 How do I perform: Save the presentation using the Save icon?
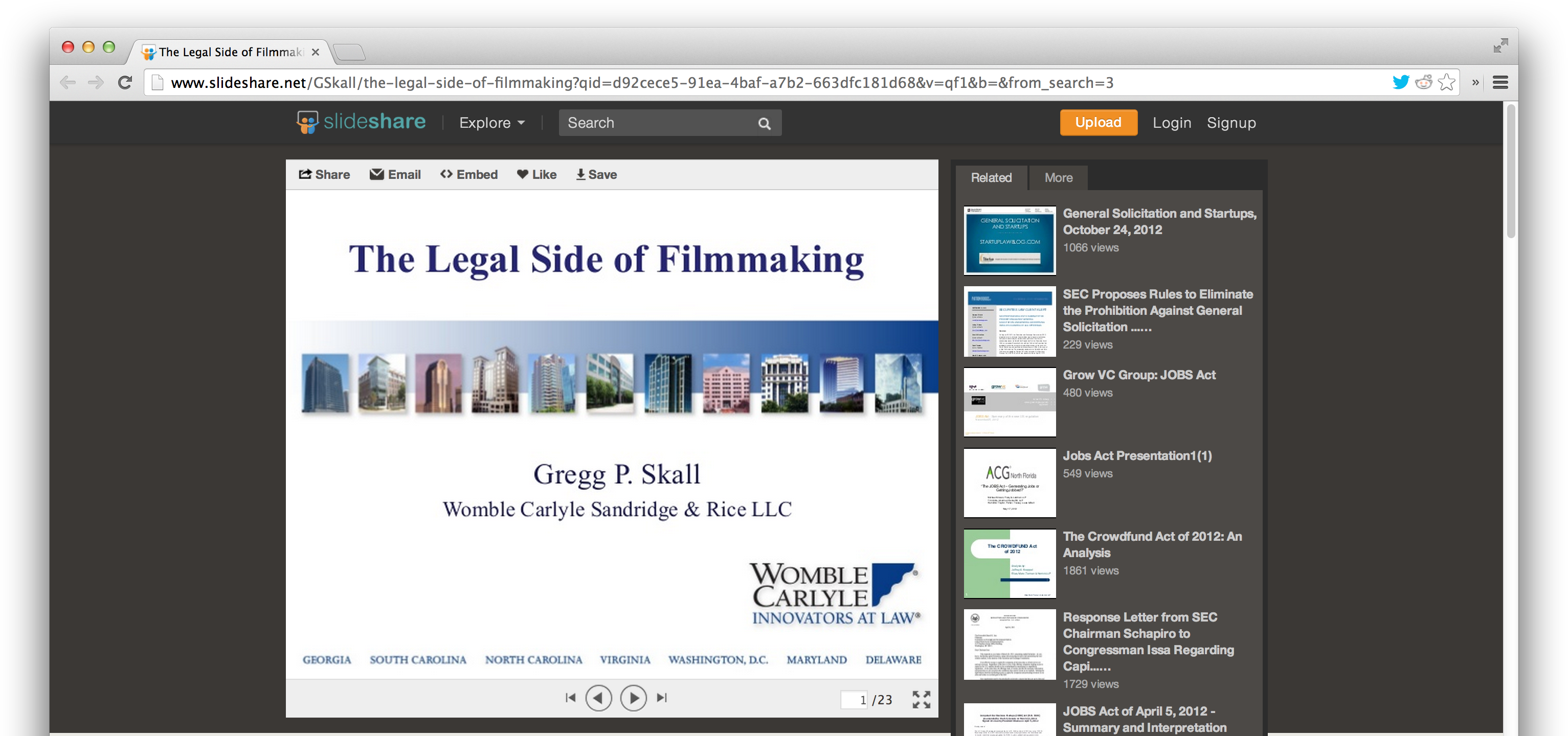click(x=595, y=175)
